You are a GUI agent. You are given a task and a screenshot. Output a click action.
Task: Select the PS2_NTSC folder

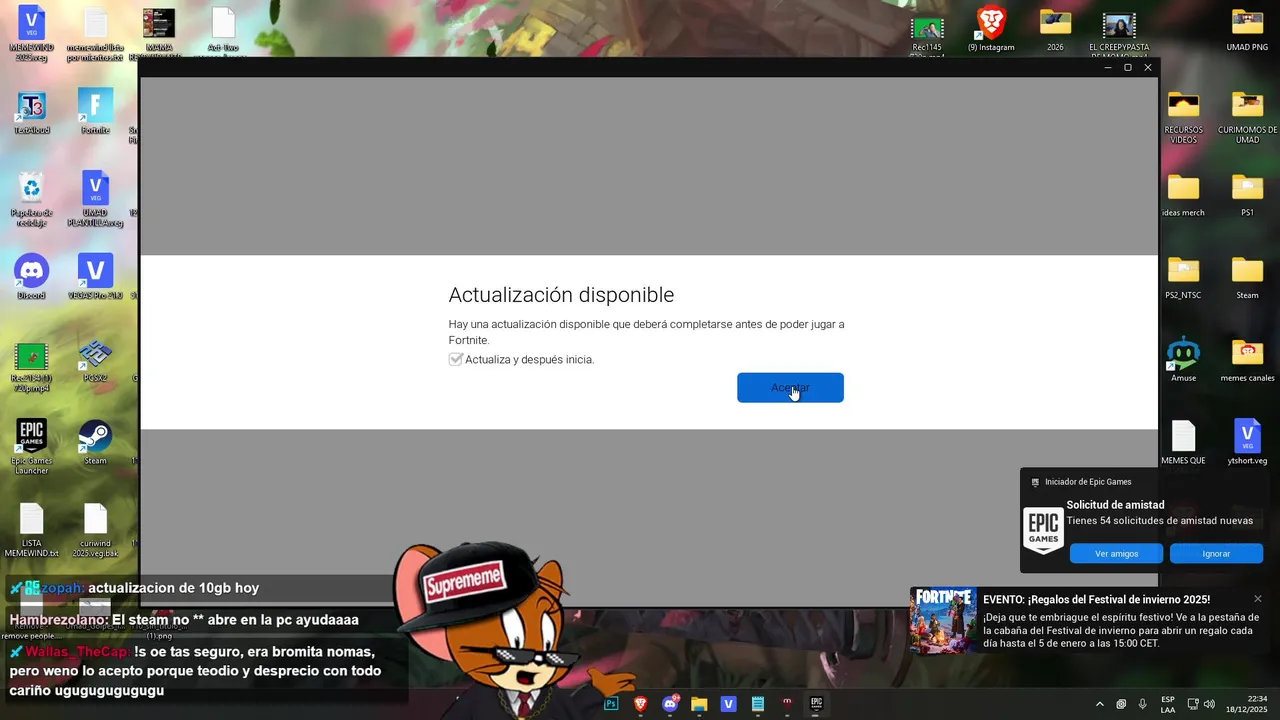click(x=1183, y=278)
